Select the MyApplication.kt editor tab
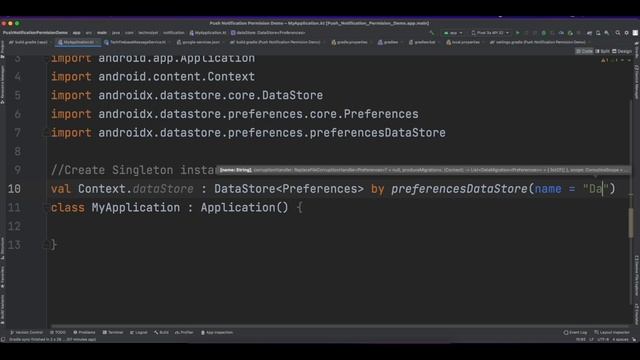Screen dimensions: 640x360 pos(78,42)
